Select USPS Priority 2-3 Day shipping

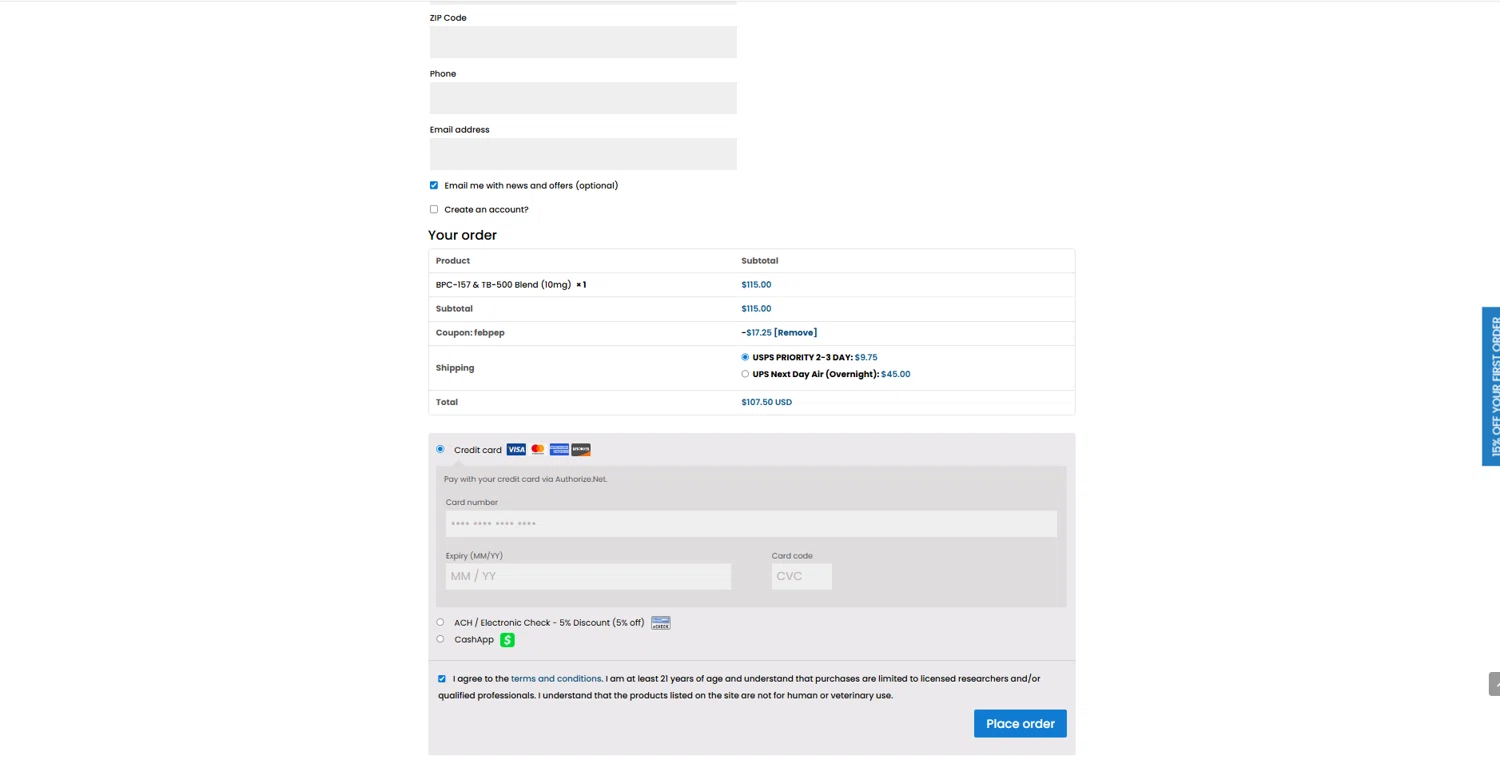coord(745,357)
